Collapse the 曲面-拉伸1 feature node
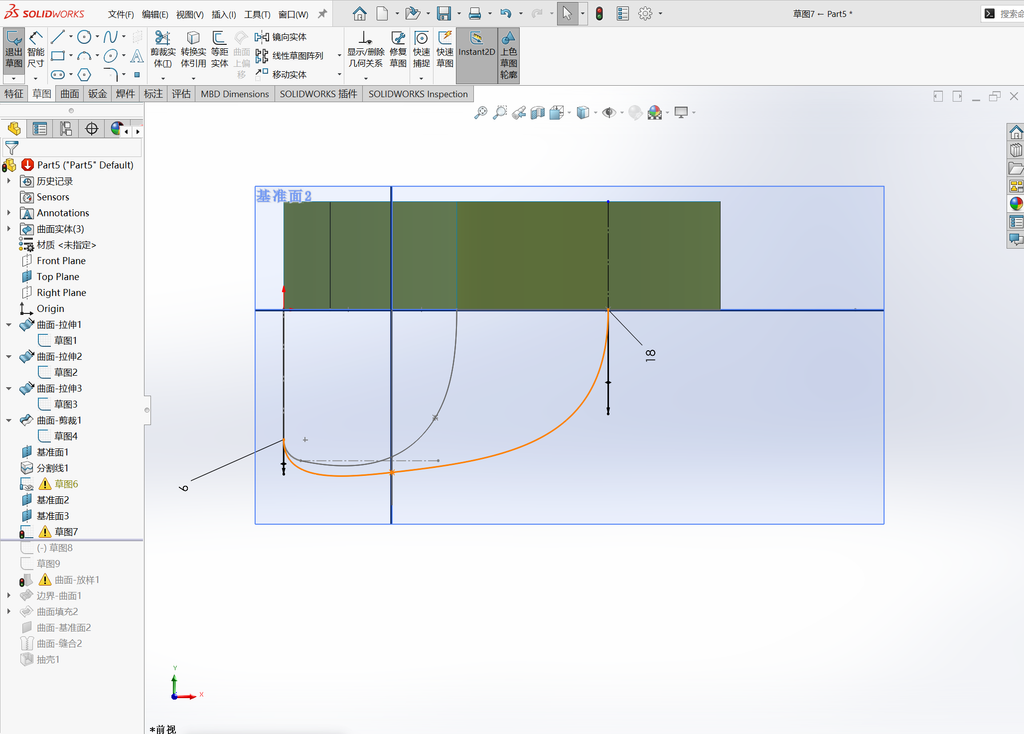1024x734 pixels. tap(8, 325)
